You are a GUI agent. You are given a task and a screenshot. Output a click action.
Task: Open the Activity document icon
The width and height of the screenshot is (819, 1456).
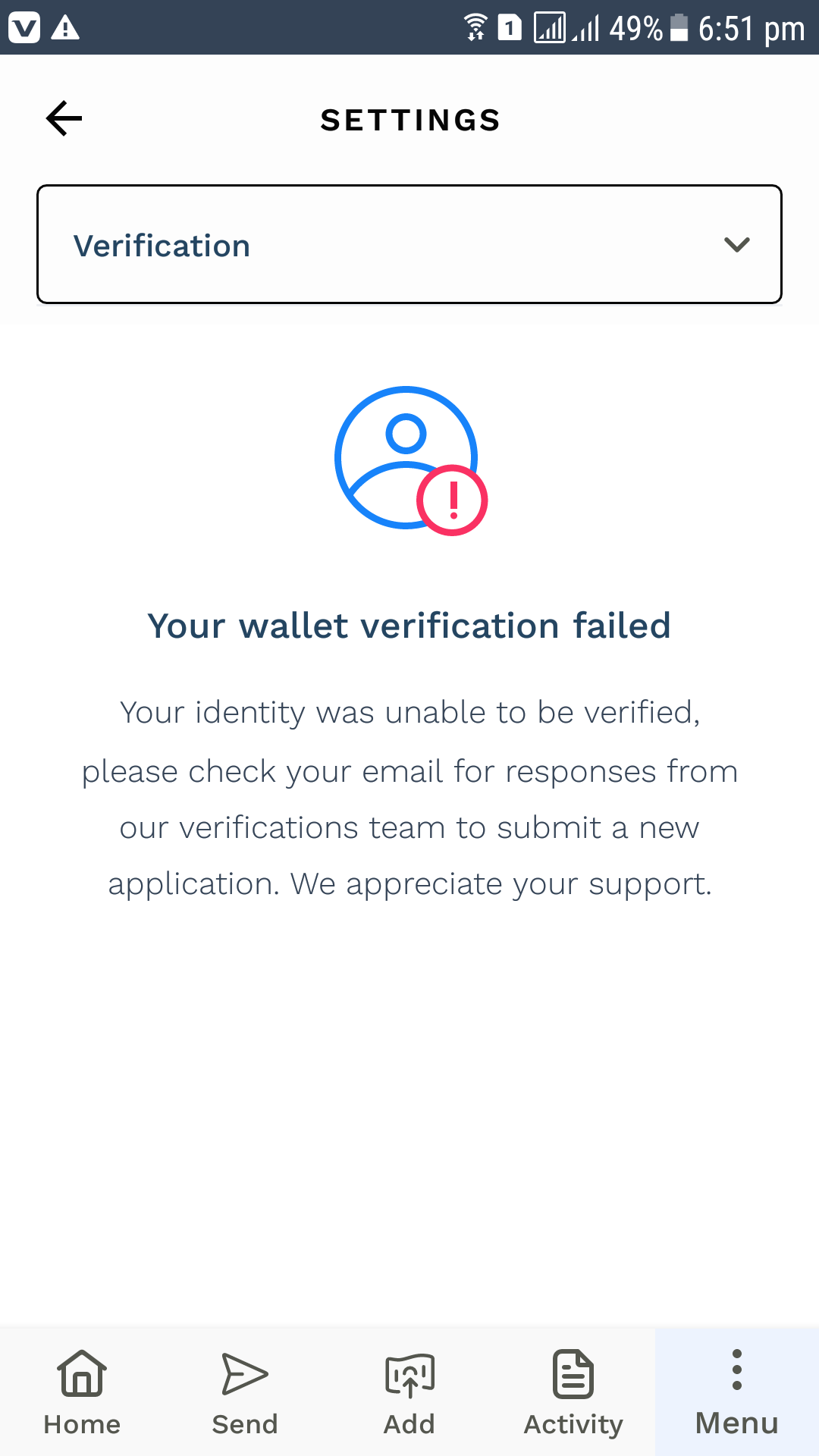coord(573,1373)
